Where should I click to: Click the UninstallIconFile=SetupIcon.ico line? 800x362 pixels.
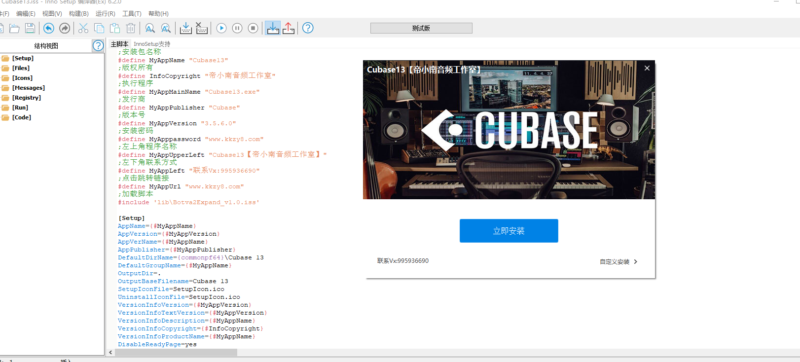tap(179, 297)
